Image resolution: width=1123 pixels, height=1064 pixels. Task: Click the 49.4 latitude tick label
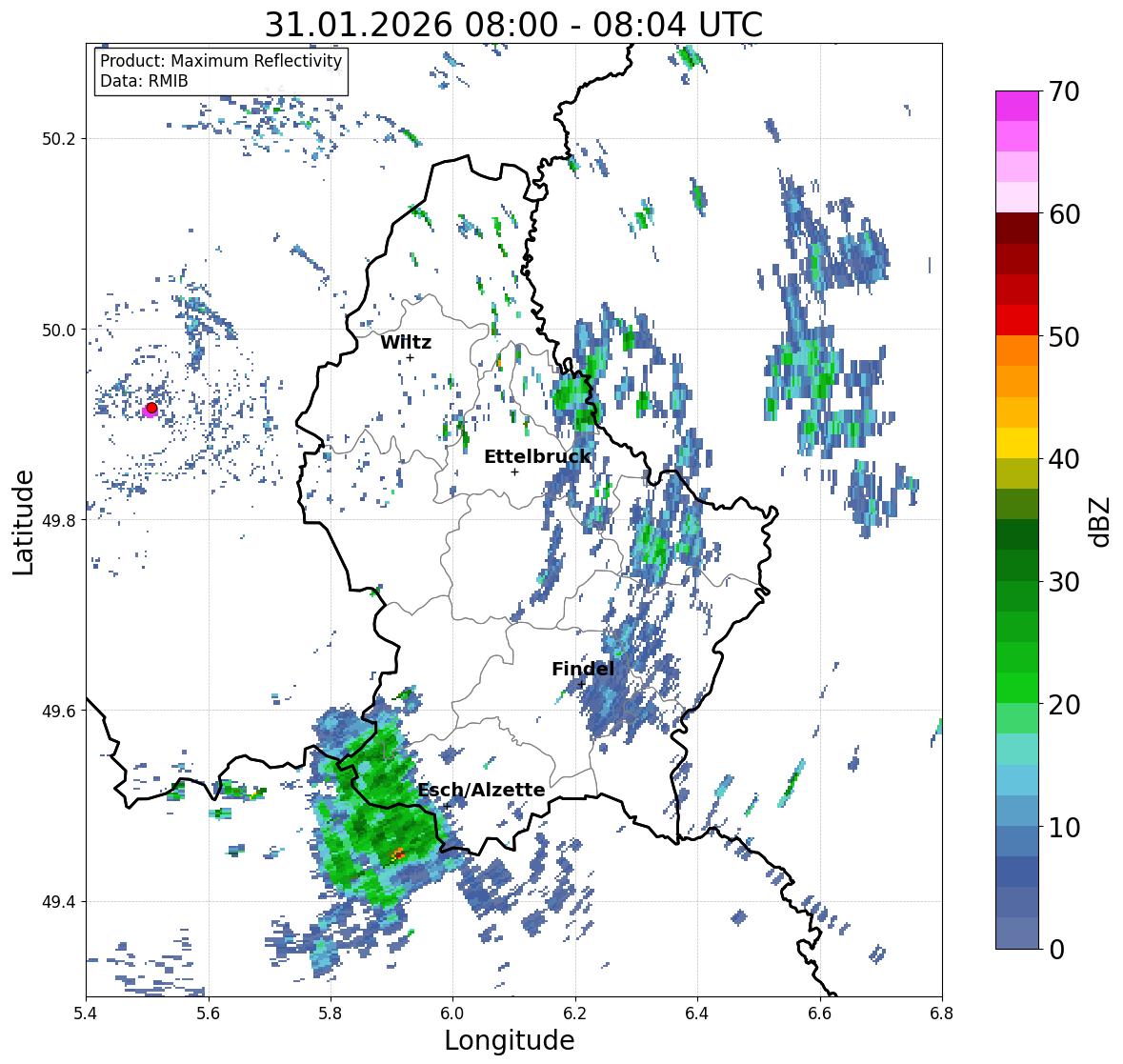(x=59, y=902)
